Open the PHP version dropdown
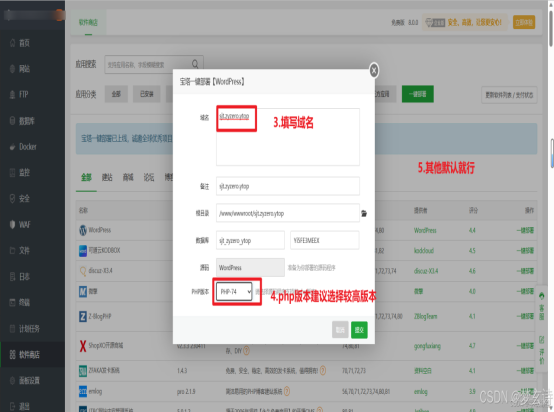554x412 pixels. pos(234,292)
